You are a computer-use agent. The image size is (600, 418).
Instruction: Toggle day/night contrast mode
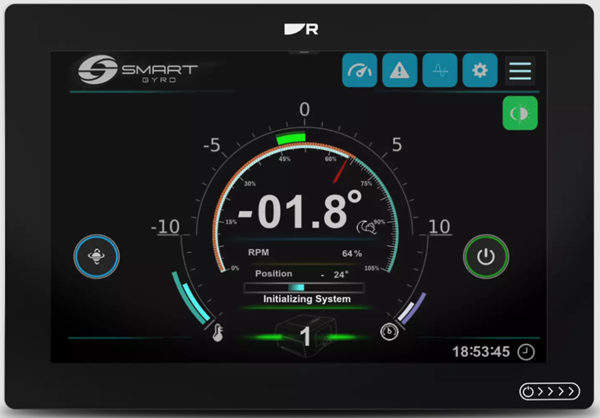pyautogui.click(x=520, y=113)
